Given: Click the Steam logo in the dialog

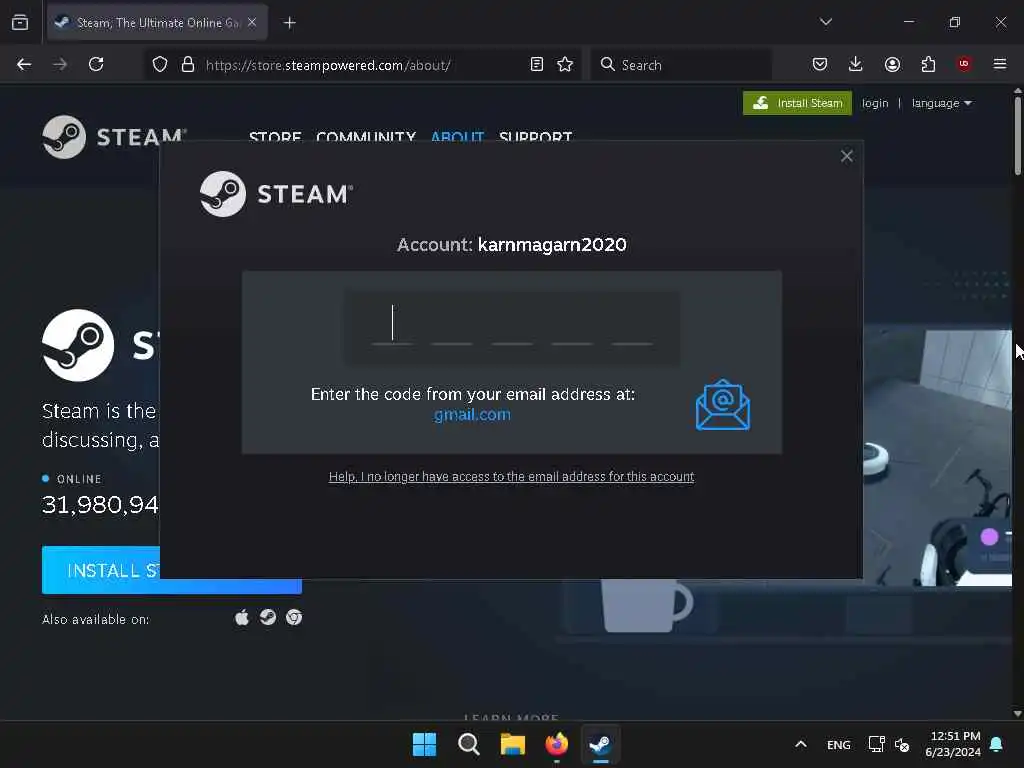Looking at the screenshot, I should [276, 194].
